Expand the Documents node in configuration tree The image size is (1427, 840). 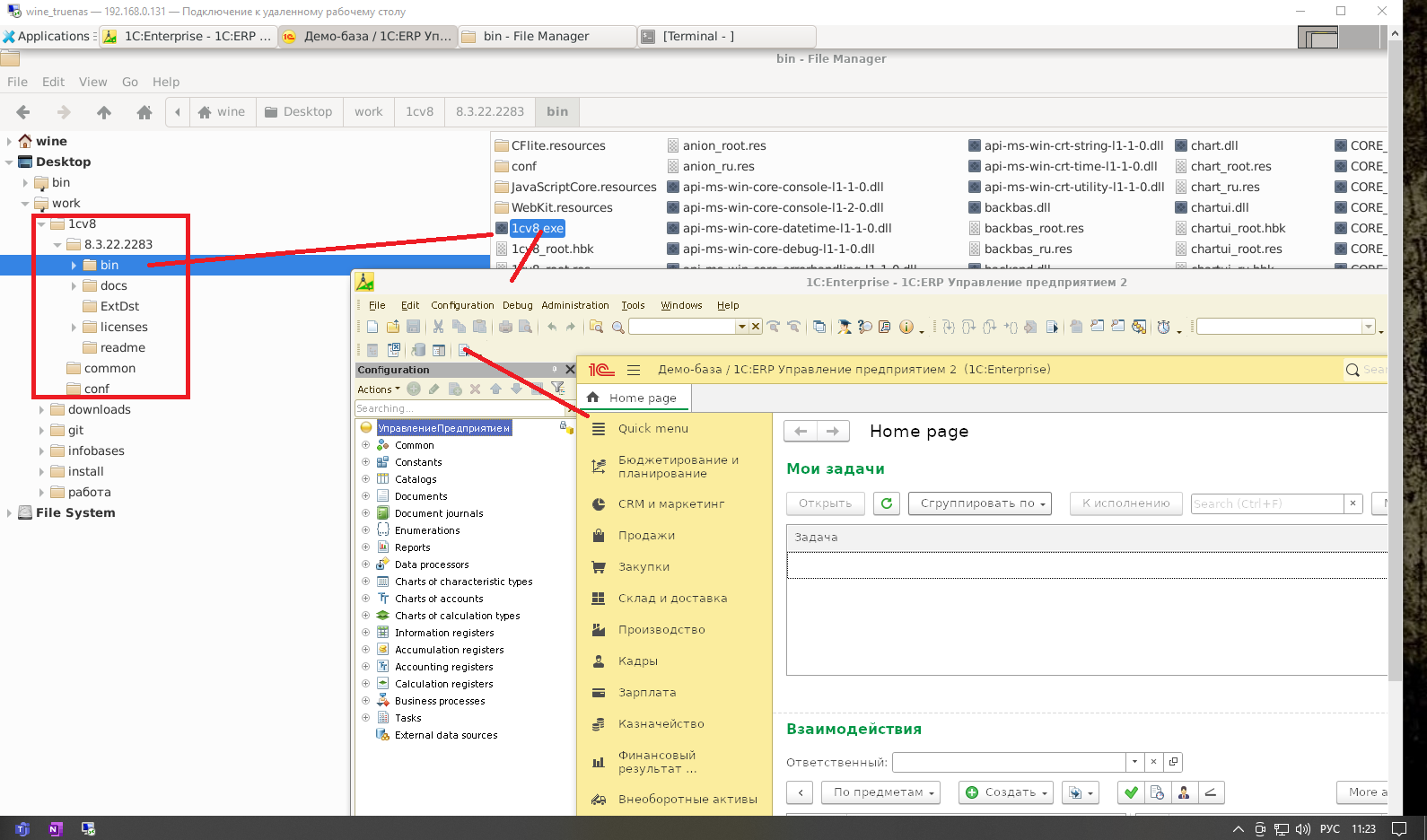(x=365, y=496)
